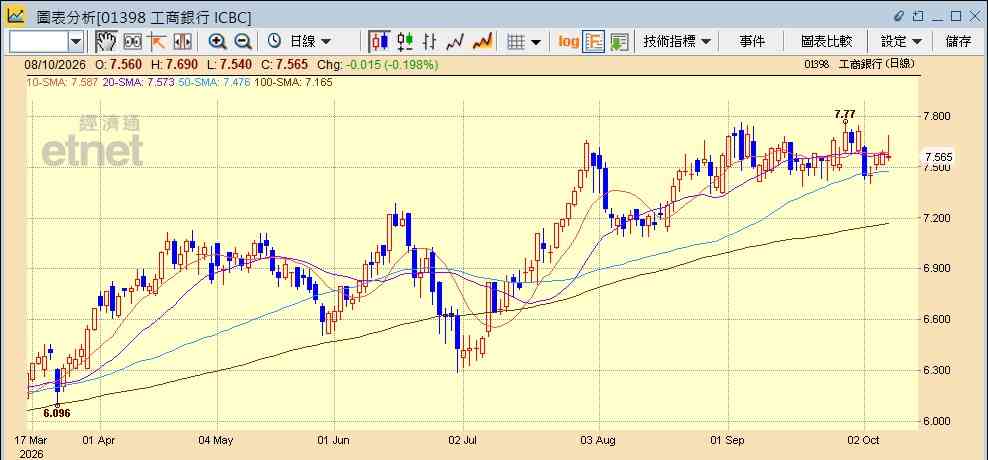Click the horizontal scroll arrows icon
988x460 pixels.
point(181,42)
